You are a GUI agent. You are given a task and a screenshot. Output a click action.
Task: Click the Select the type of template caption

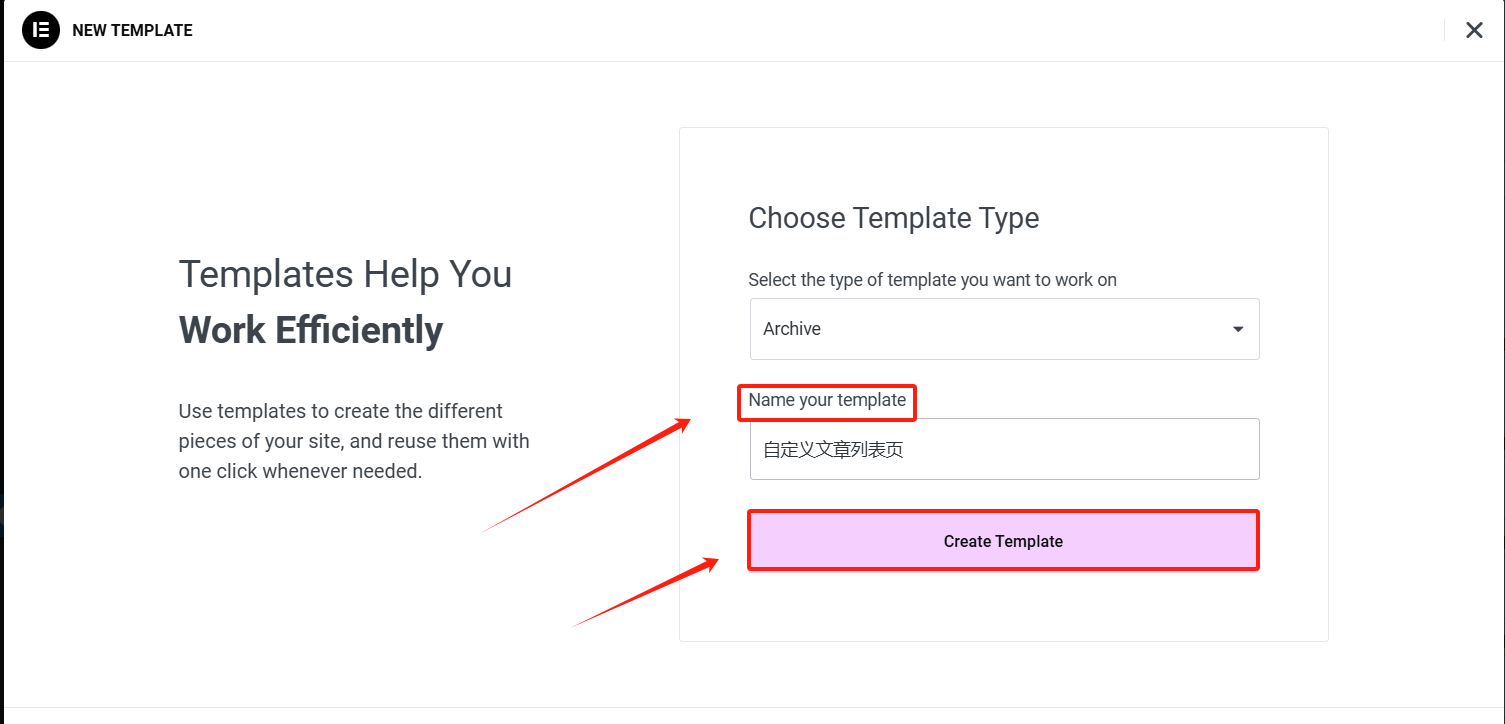(932, 280)
